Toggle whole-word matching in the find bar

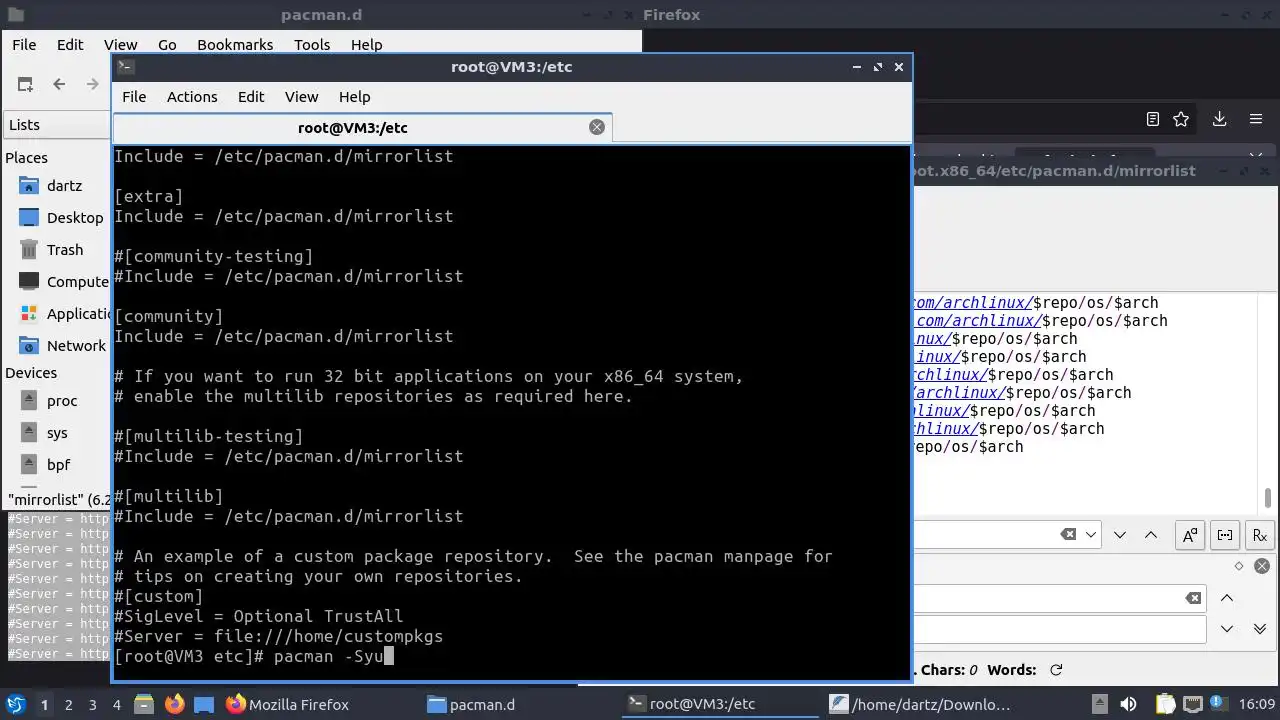1225,535
